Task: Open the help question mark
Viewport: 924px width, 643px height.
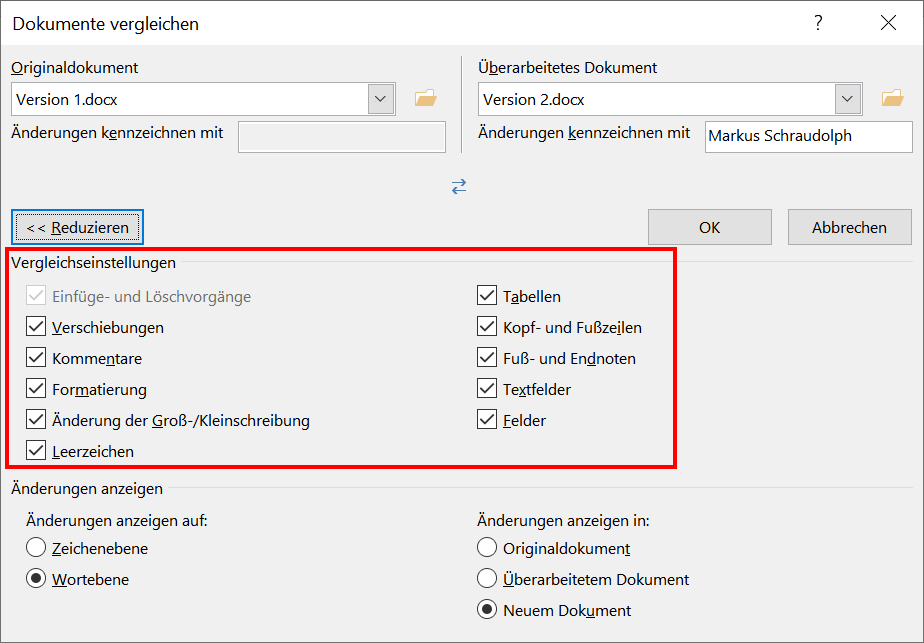Action: click(818, 23)
